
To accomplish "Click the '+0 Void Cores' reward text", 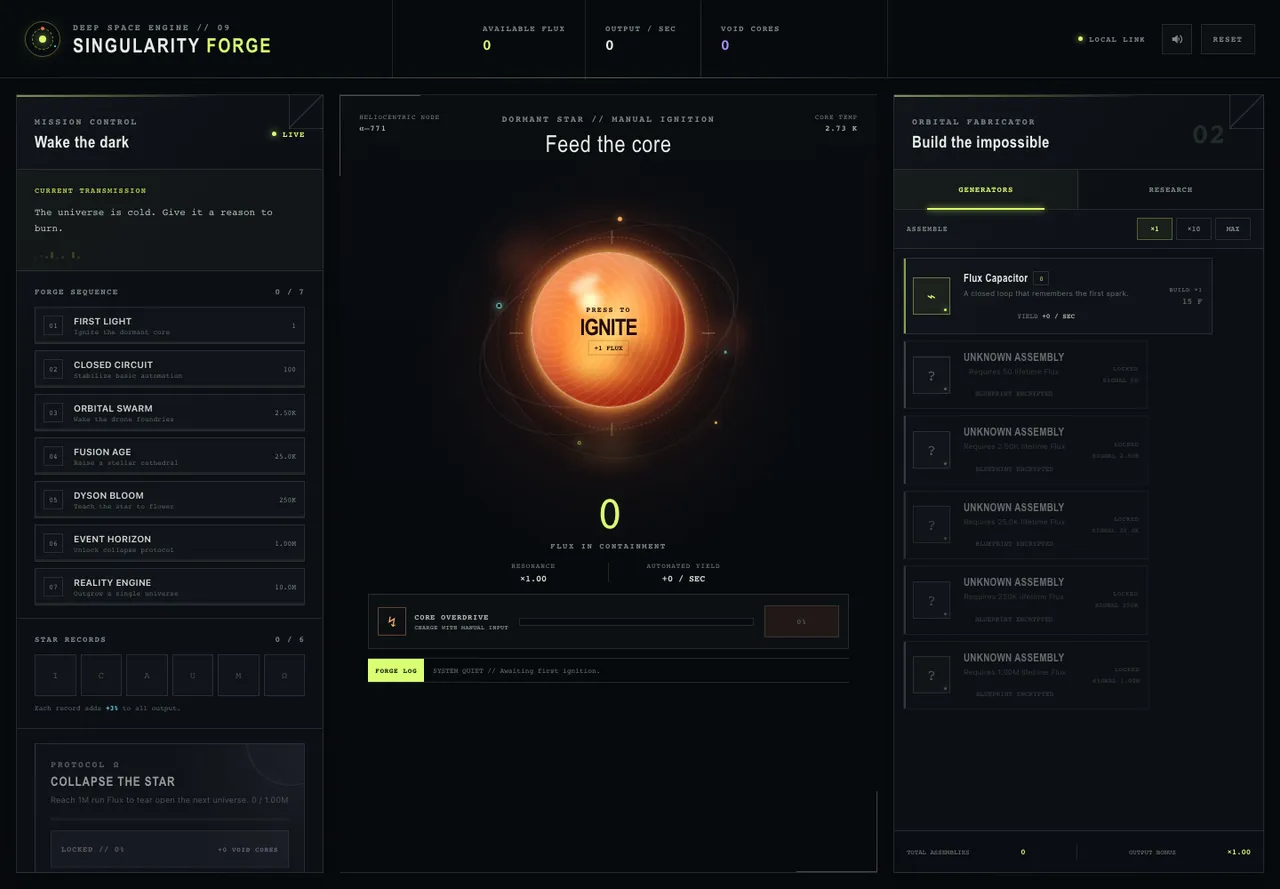I will pos(248,849).
